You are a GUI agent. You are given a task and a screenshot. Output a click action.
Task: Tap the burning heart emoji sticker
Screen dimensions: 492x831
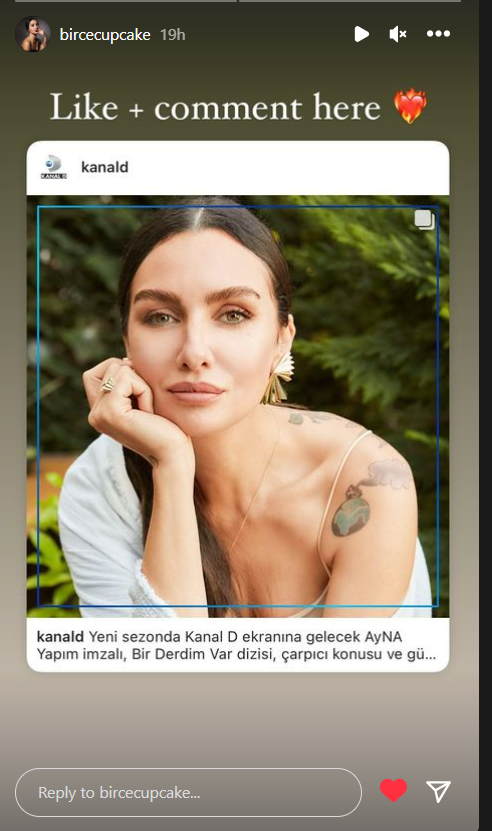click(x=410, y=107)
